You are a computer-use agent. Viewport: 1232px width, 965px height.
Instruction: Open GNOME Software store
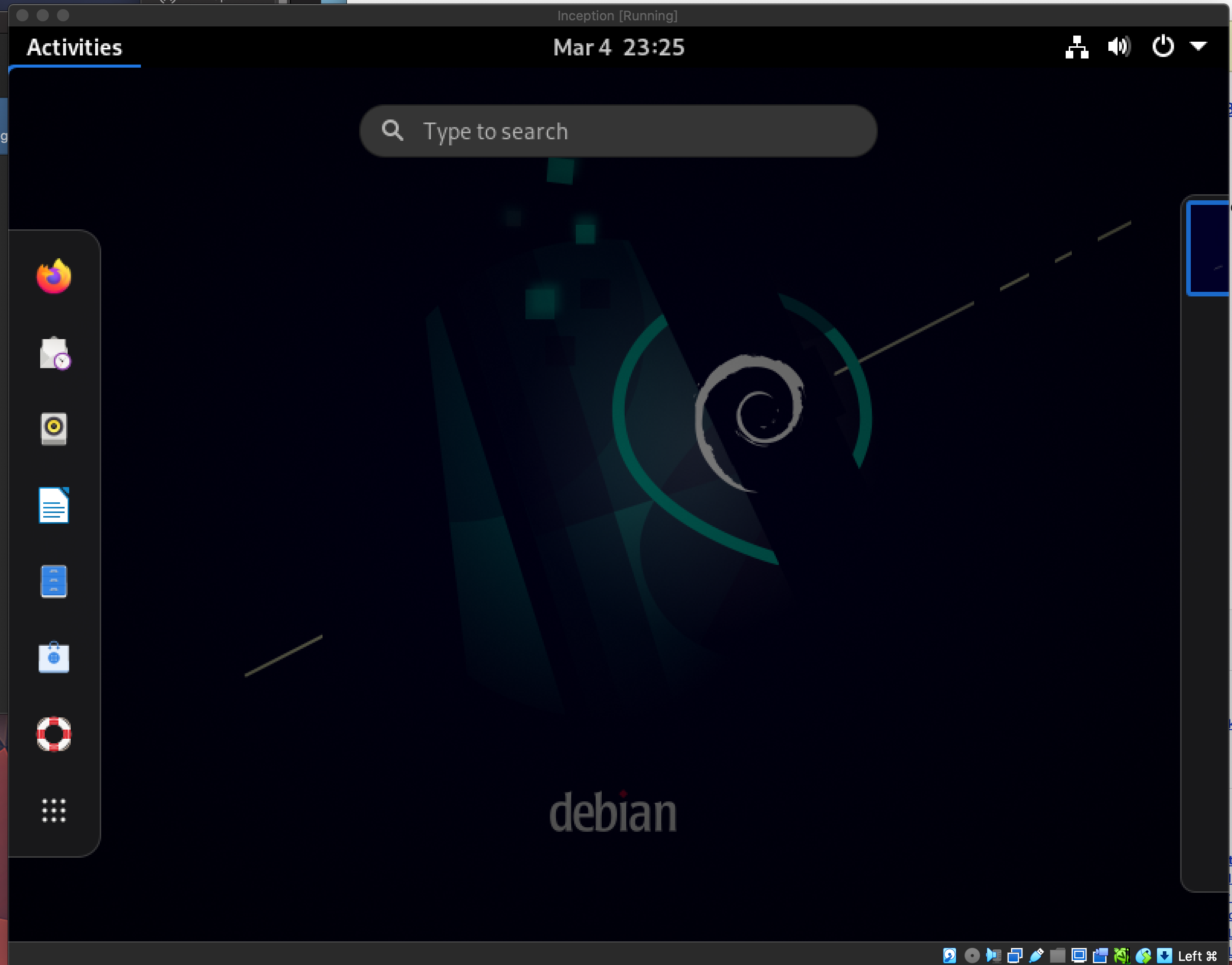point(54,657)
